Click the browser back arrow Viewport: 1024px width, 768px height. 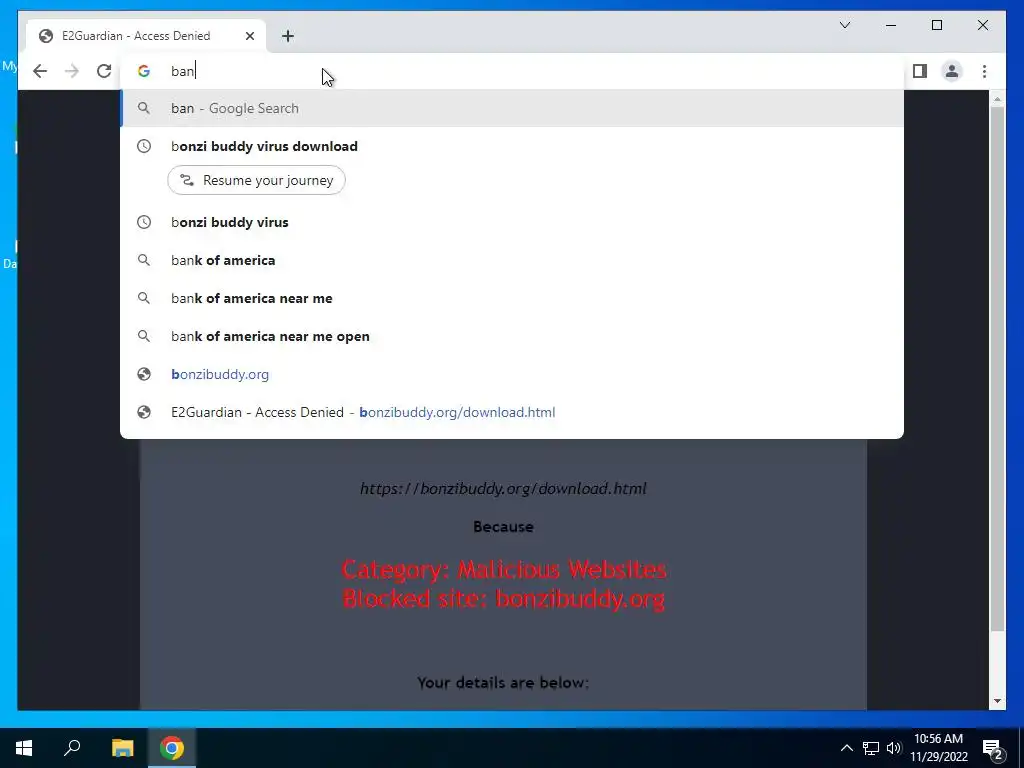click(x=40, y=71)
